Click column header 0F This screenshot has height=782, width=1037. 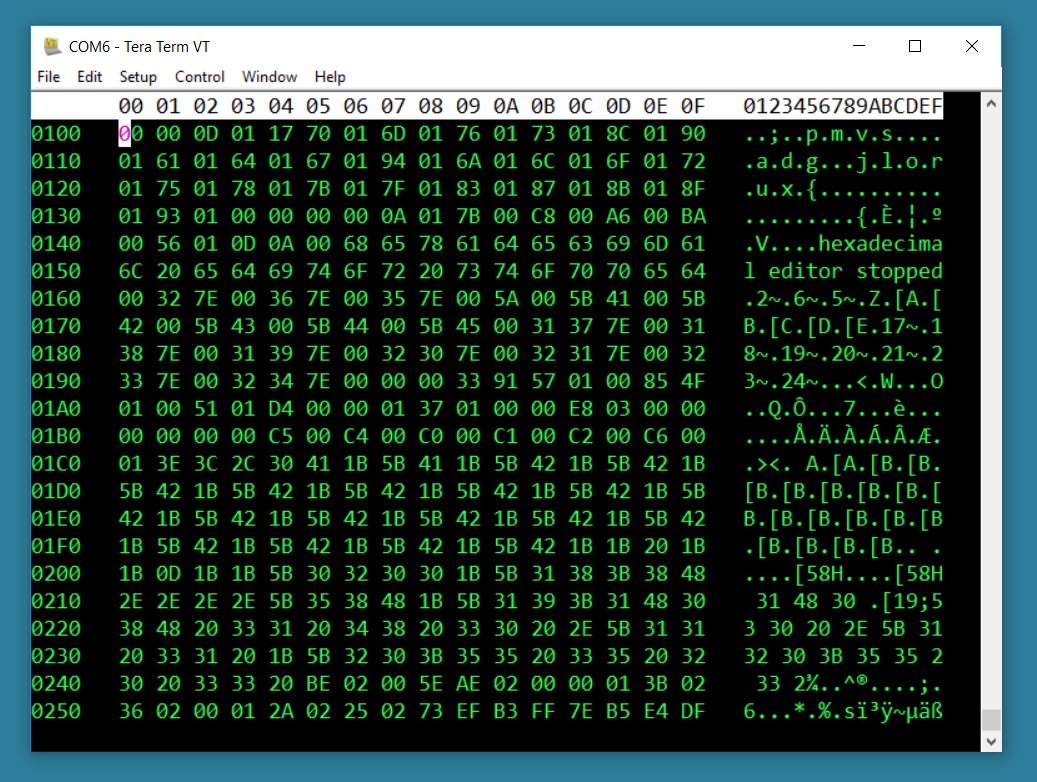[693, 107]
